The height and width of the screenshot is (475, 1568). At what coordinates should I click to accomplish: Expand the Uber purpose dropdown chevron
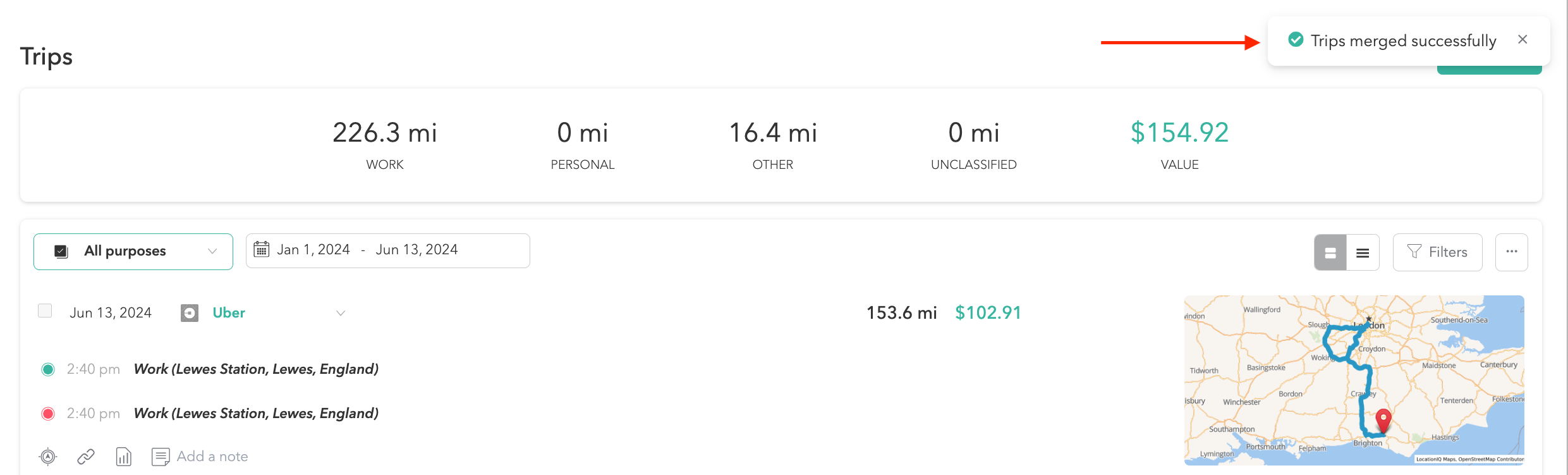(341, 313)
